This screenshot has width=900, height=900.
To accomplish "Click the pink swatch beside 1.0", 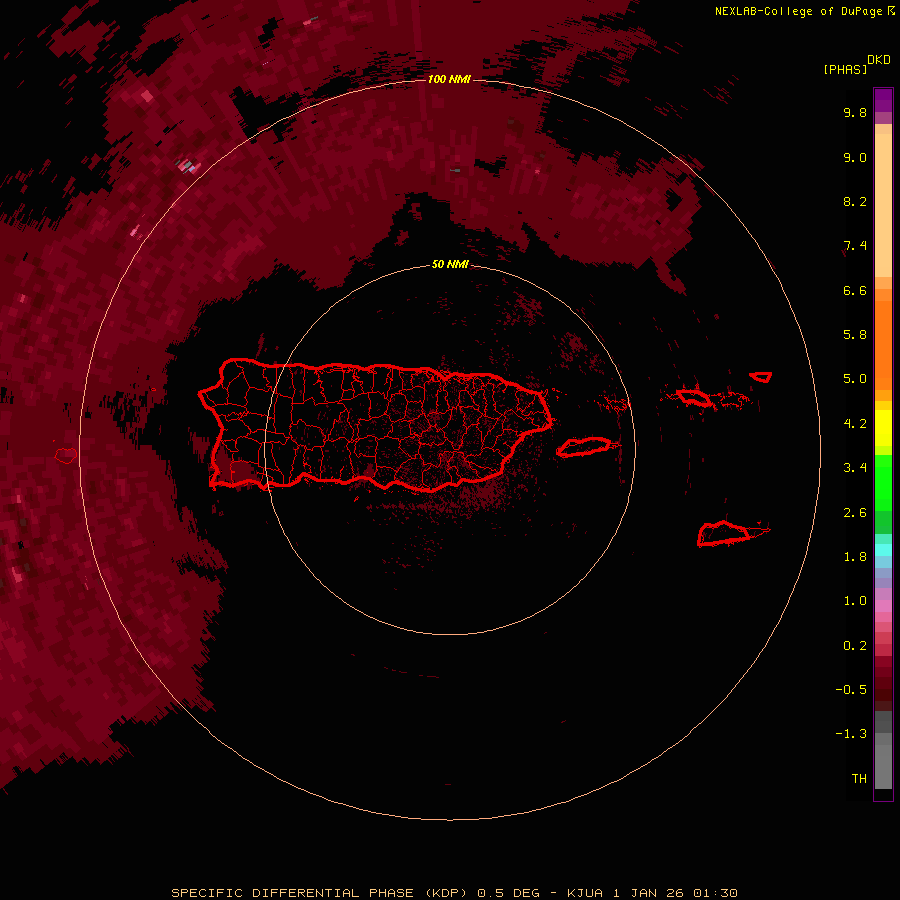I will coord(883,606).
